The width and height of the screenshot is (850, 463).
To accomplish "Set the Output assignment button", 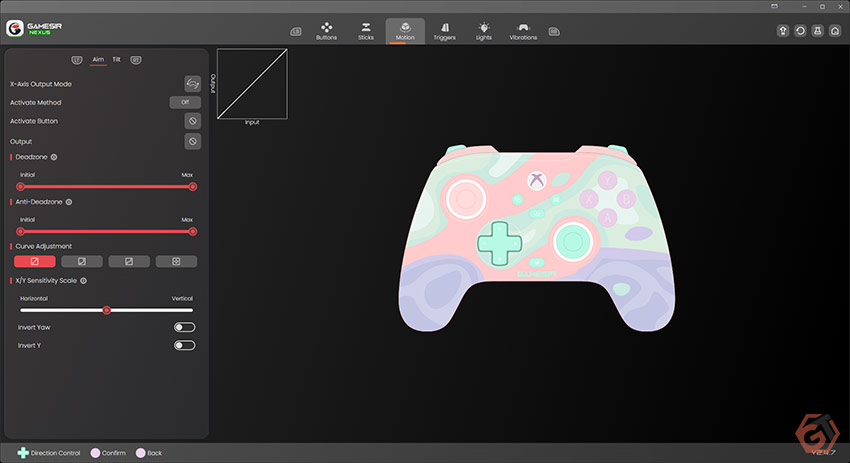I will pos(192,142).
